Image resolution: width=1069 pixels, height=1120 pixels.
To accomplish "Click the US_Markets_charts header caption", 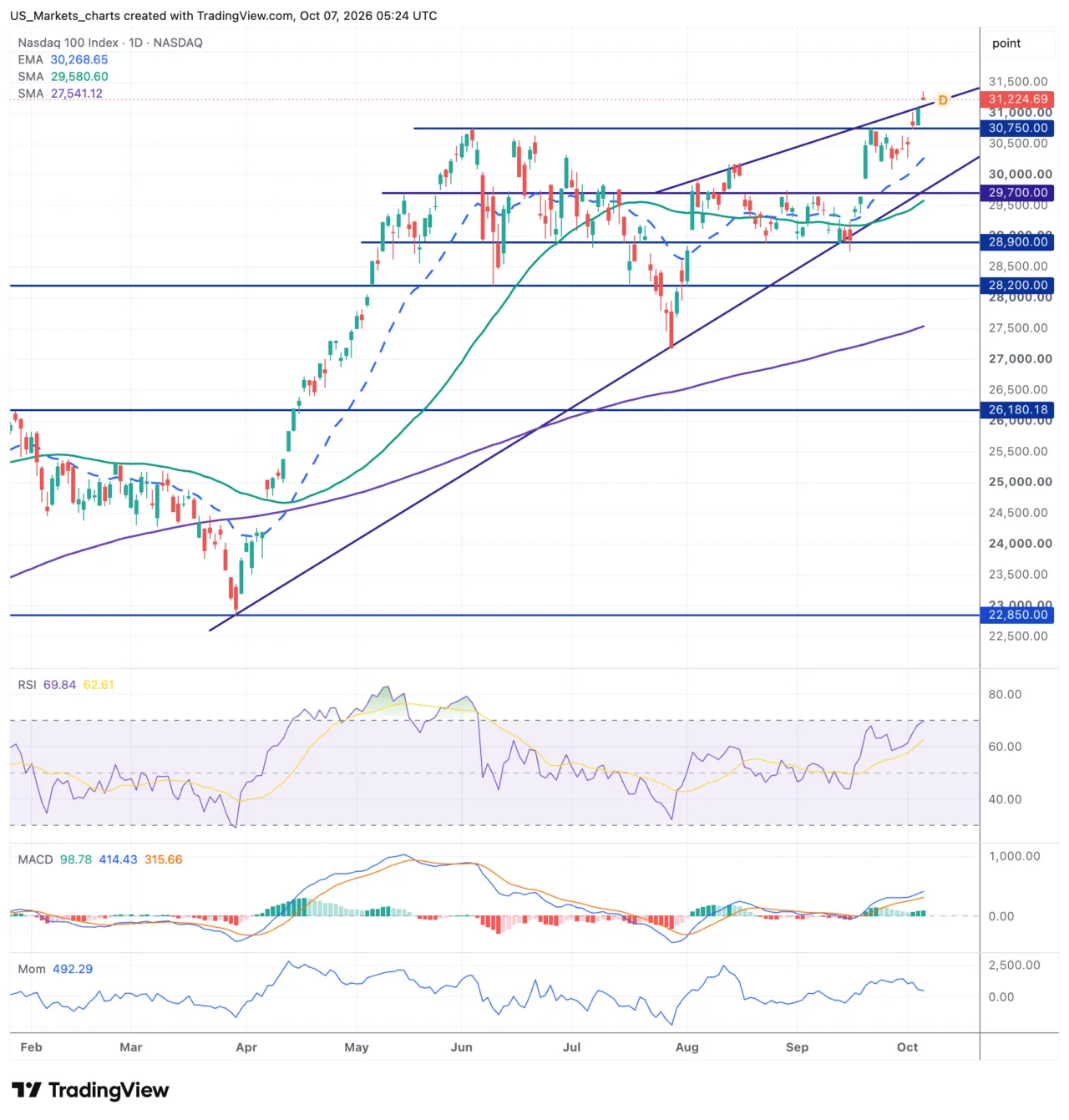I will pyautogui.click(x=224, y=16).
